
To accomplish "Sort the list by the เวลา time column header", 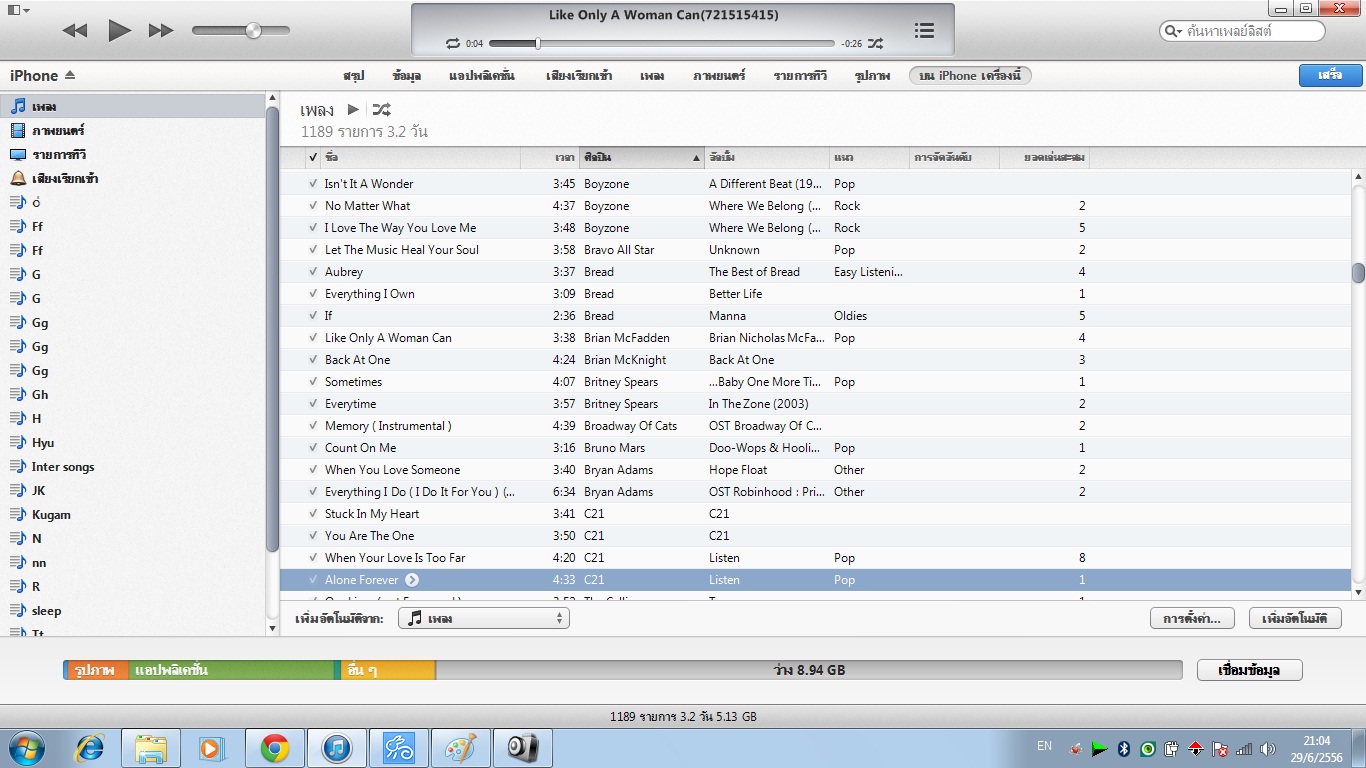I will pyautogui.click(x=550, y=158).
